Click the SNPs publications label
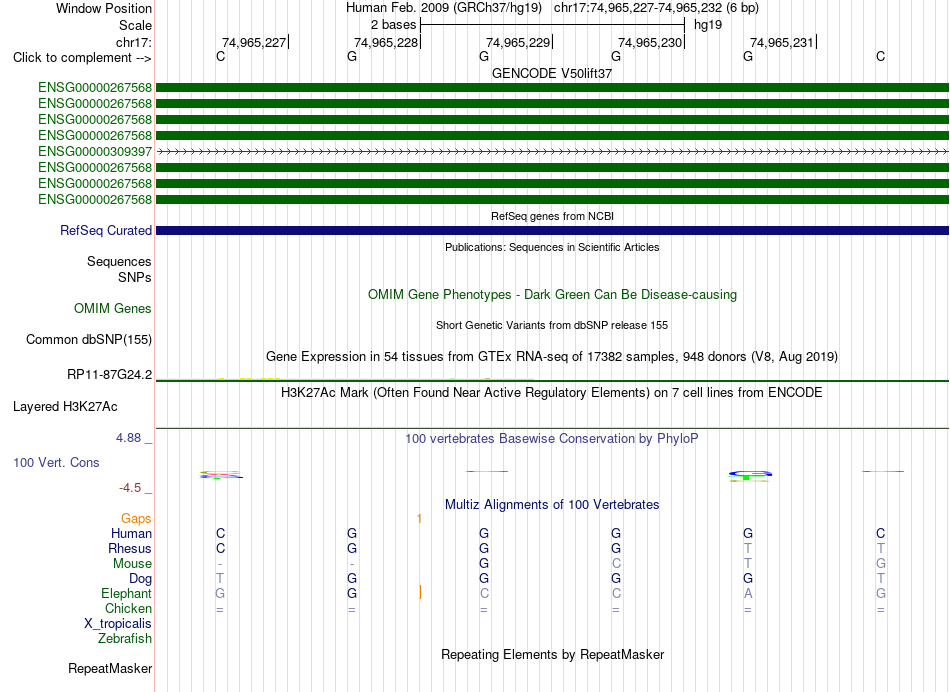 [135, 277]
